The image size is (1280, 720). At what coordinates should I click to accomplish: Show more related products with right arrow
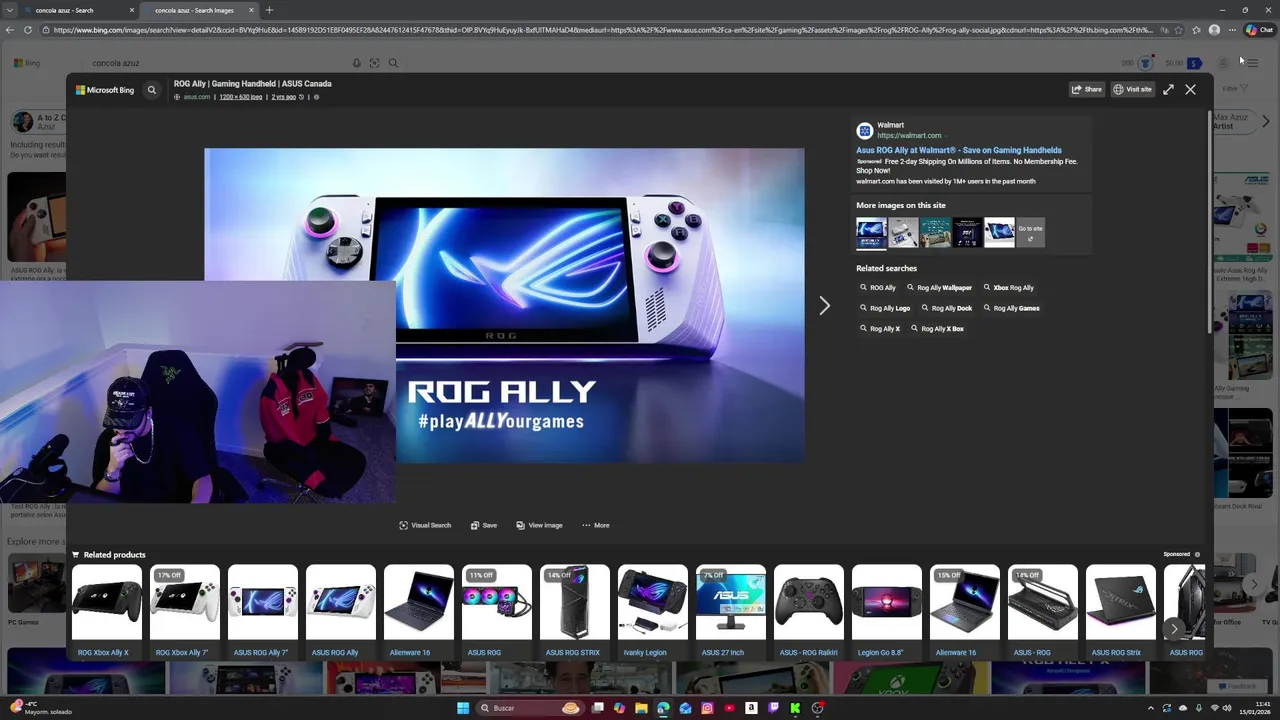point(1174,629)
